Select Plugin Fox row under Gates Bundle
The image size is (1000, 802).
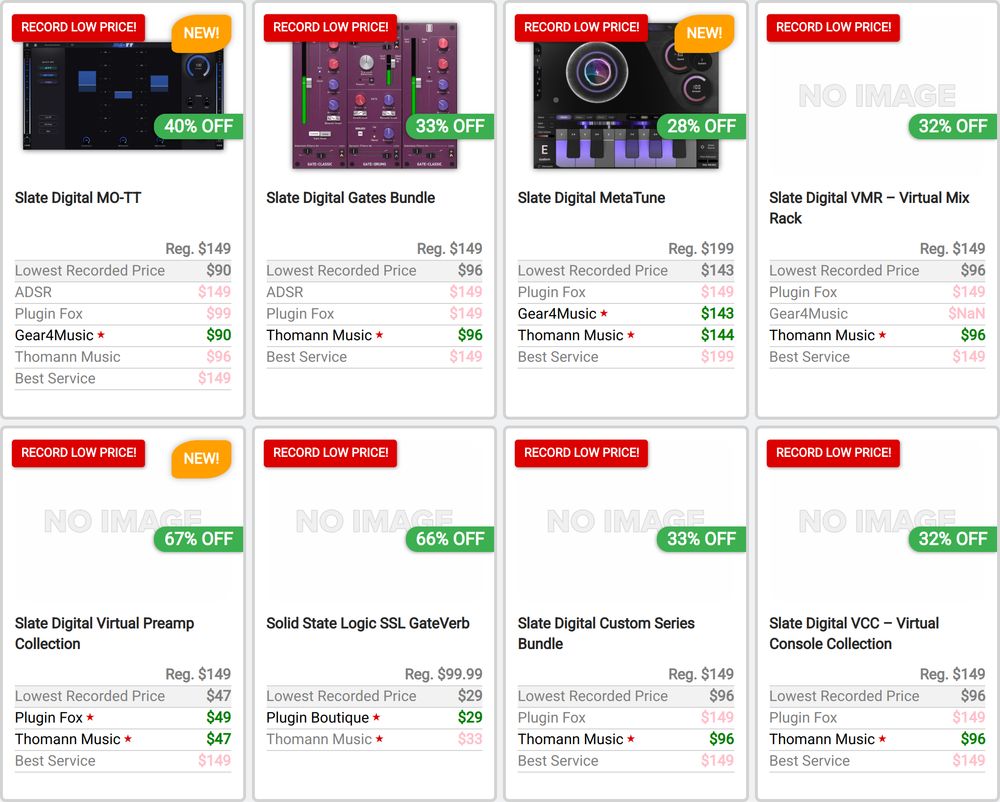[374, 314]
